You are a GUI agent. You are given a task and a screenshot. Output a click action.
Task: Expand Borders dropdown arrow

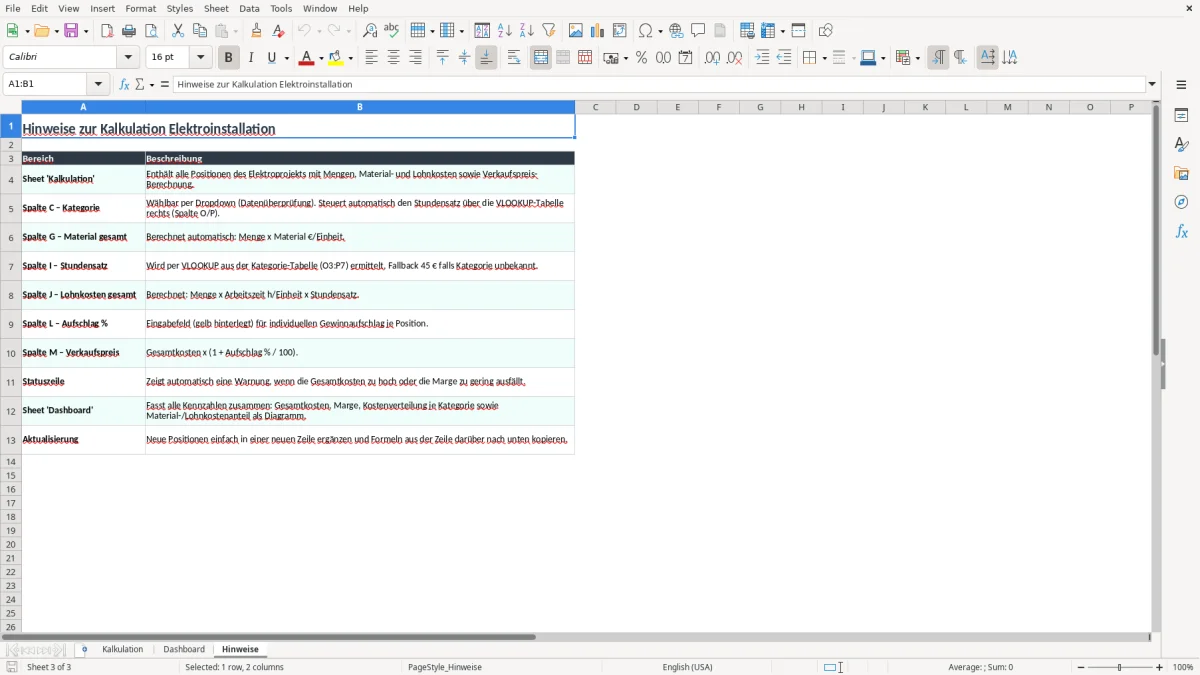824,58
